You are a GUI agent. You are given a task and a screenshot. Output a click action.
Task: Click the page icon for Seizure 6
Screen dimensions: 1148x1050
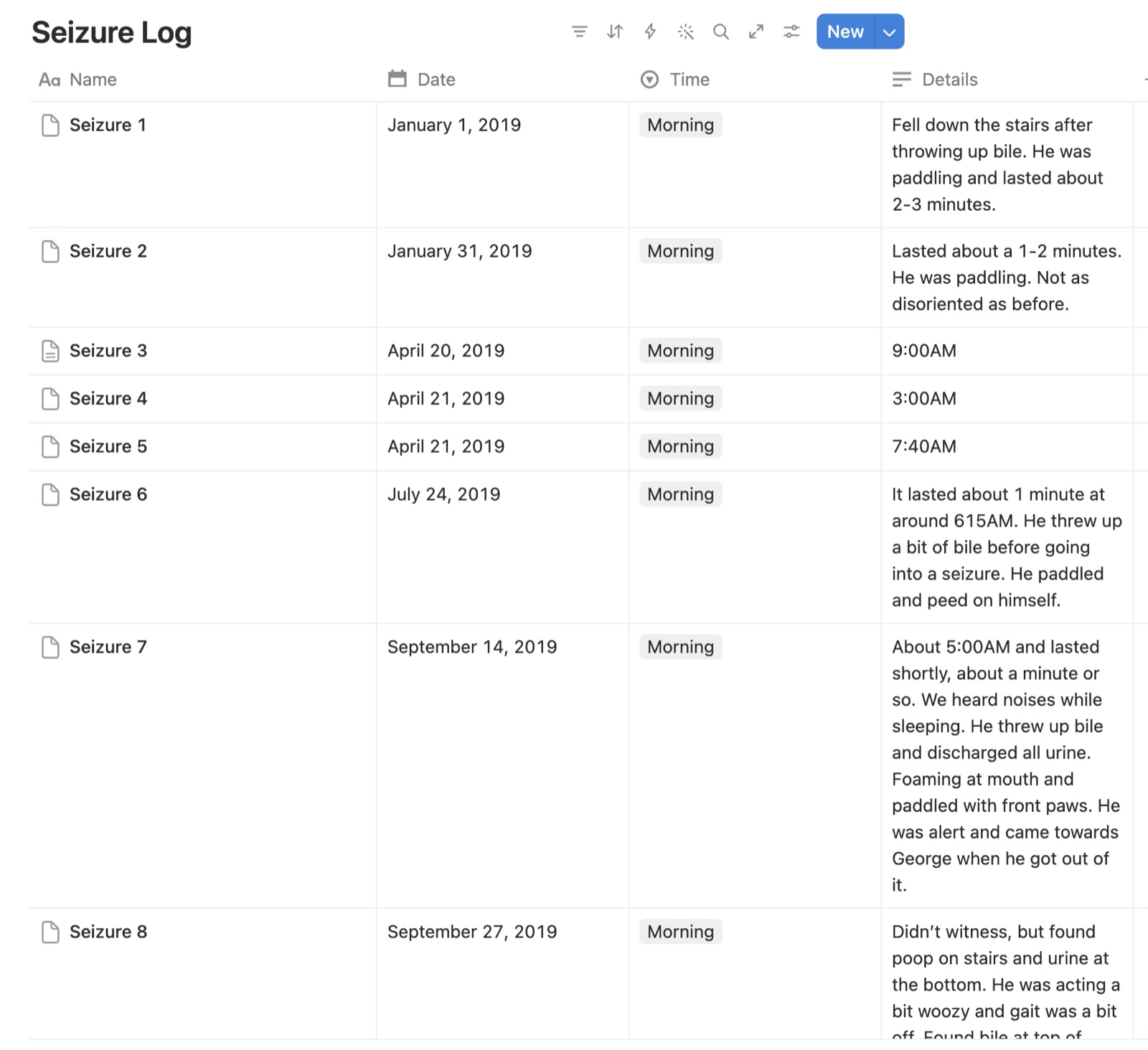point(50,494)
